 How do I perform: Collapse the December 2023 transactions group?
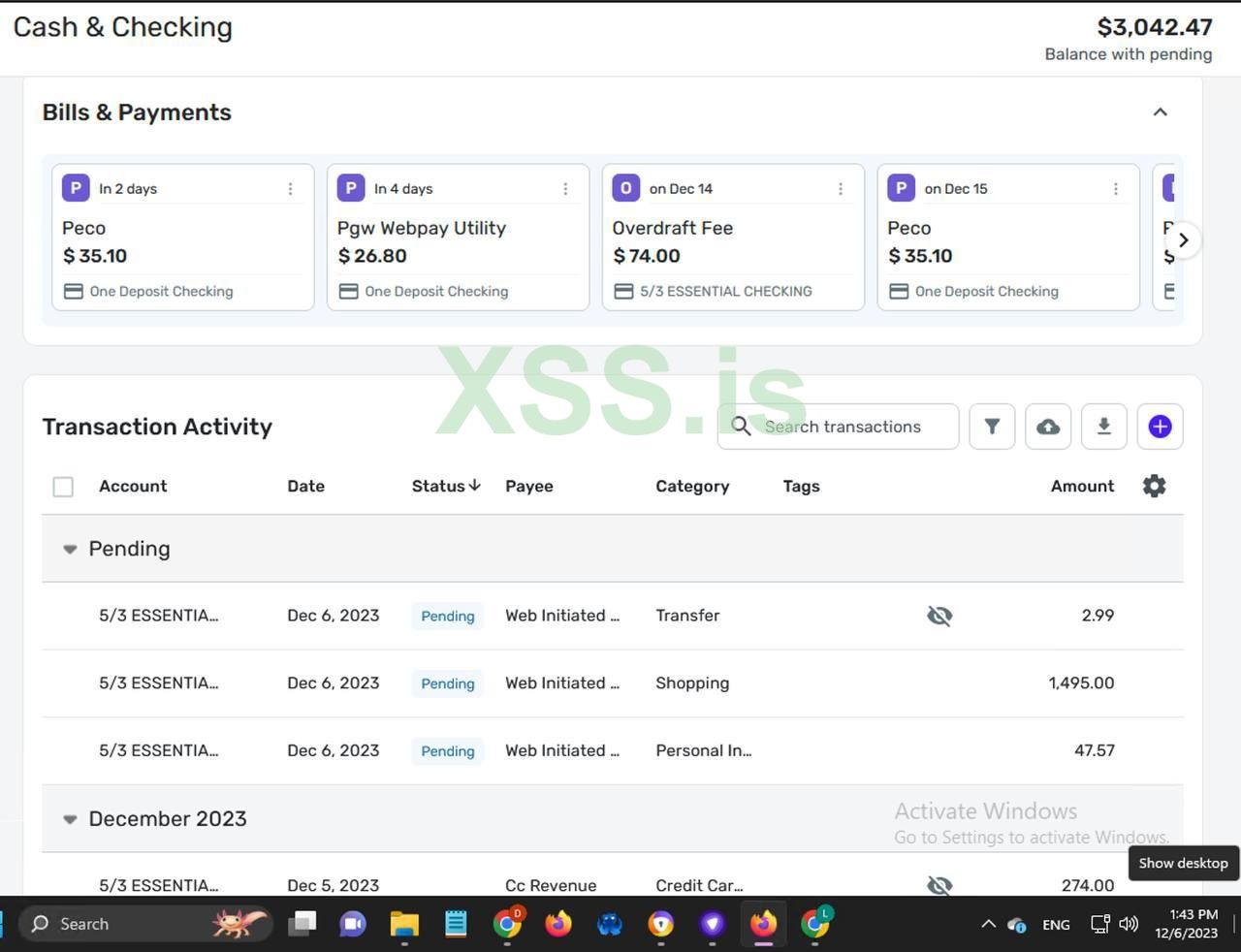70,819
